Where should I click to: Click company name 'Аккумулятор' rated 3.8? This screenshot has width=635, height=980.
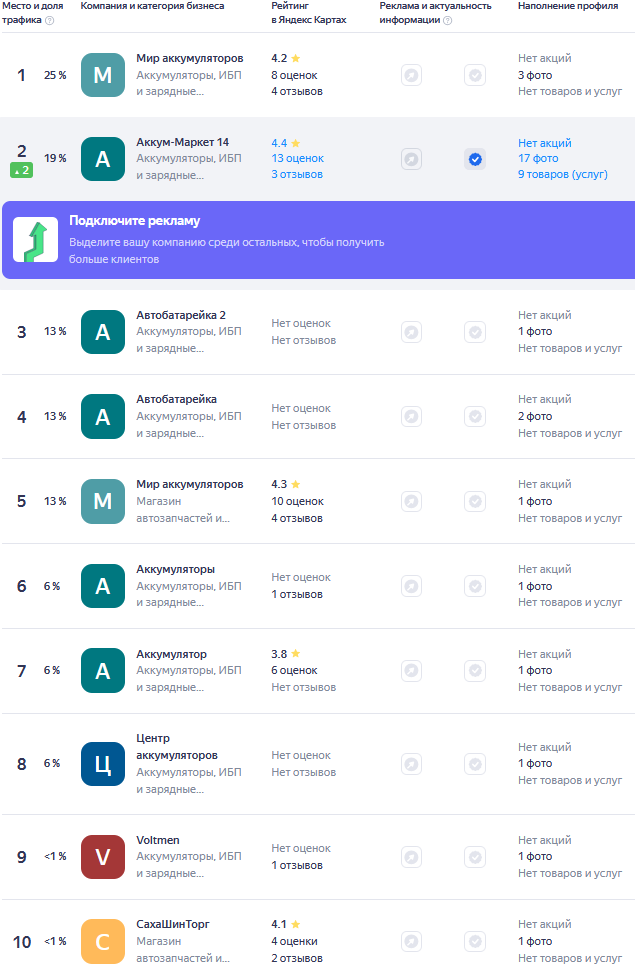point(171,654)
